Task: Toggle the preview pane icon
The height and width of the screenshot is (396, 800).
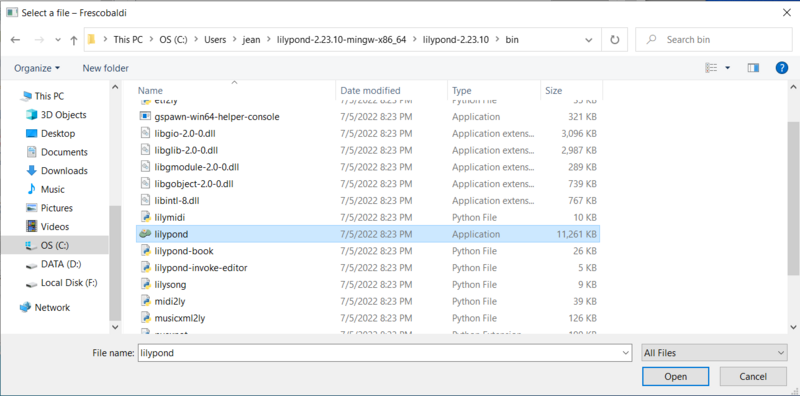Action: (x=753, y=68)
